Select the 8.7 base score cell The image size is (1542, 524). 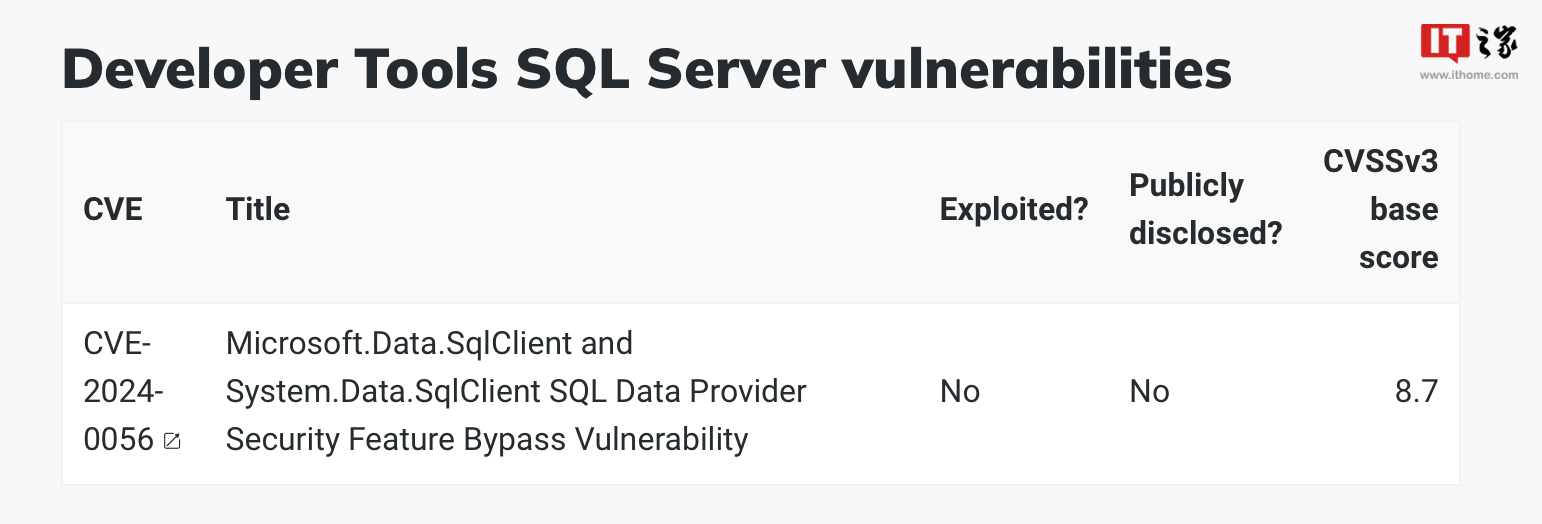point(1417,391)
